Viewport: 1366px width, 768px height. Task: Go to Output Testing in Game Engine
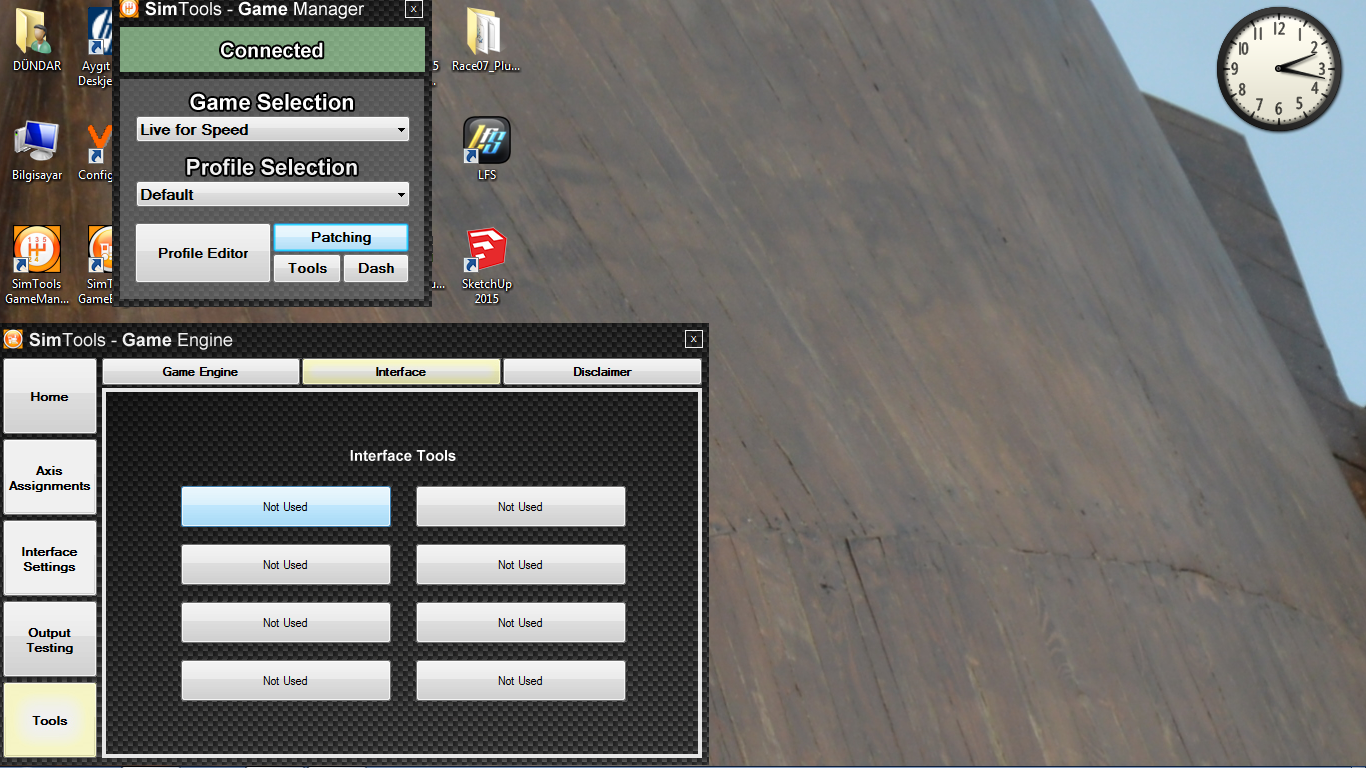pyautogui.click(x=50, y=639)
